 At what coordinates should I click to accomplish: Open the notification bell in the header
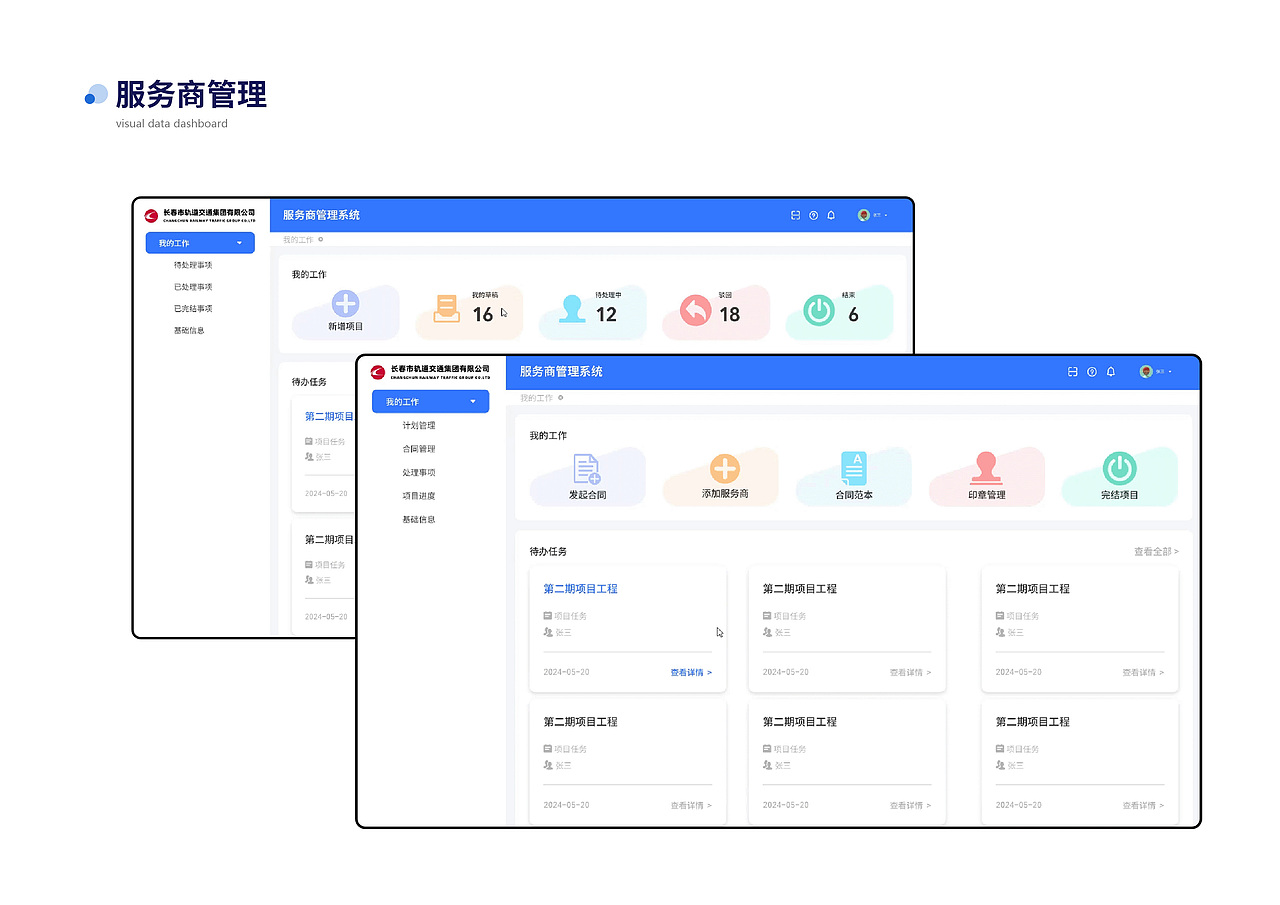coord(1110,371)
